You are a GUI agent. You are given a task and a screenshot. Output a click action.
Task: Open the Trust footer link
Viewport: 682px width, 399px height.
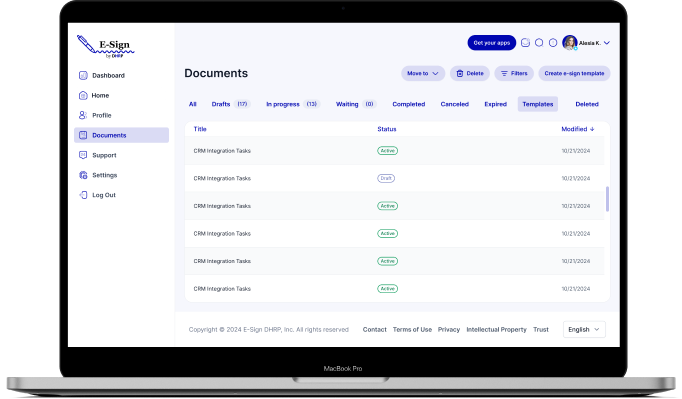[x=541, y=329]
